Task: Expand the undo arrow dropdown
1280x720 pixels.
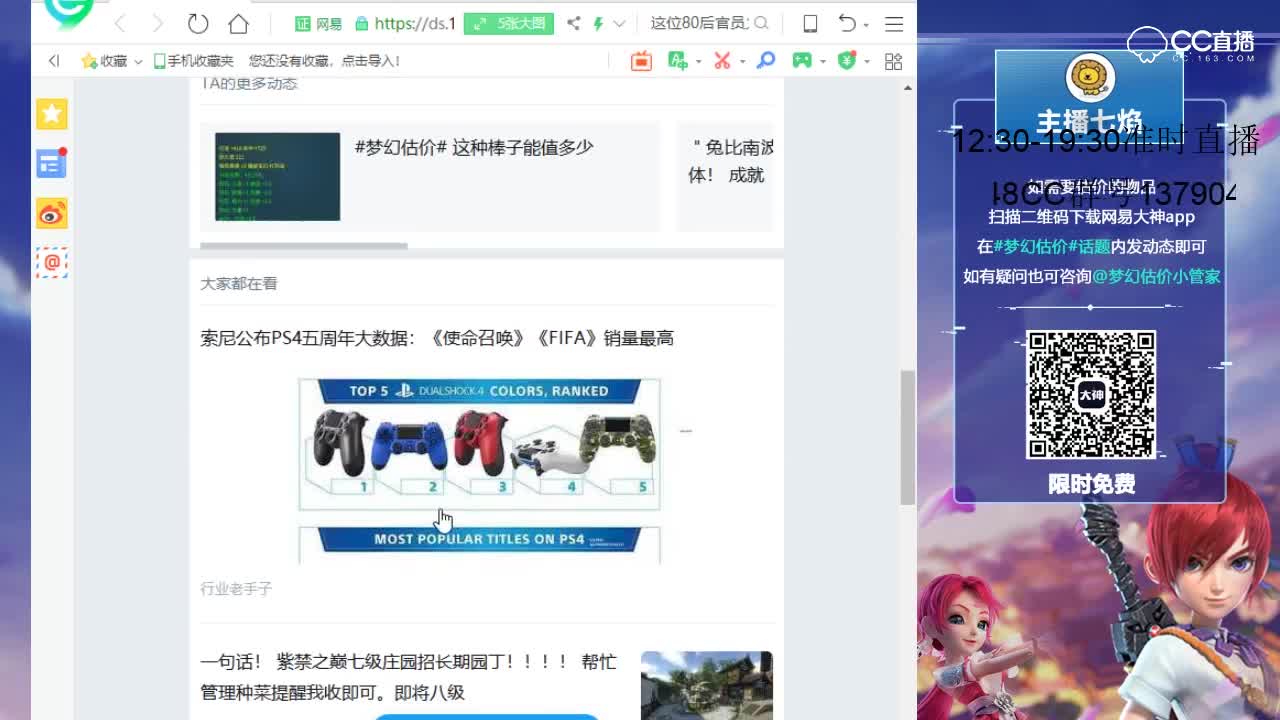Action: (866, 24)
